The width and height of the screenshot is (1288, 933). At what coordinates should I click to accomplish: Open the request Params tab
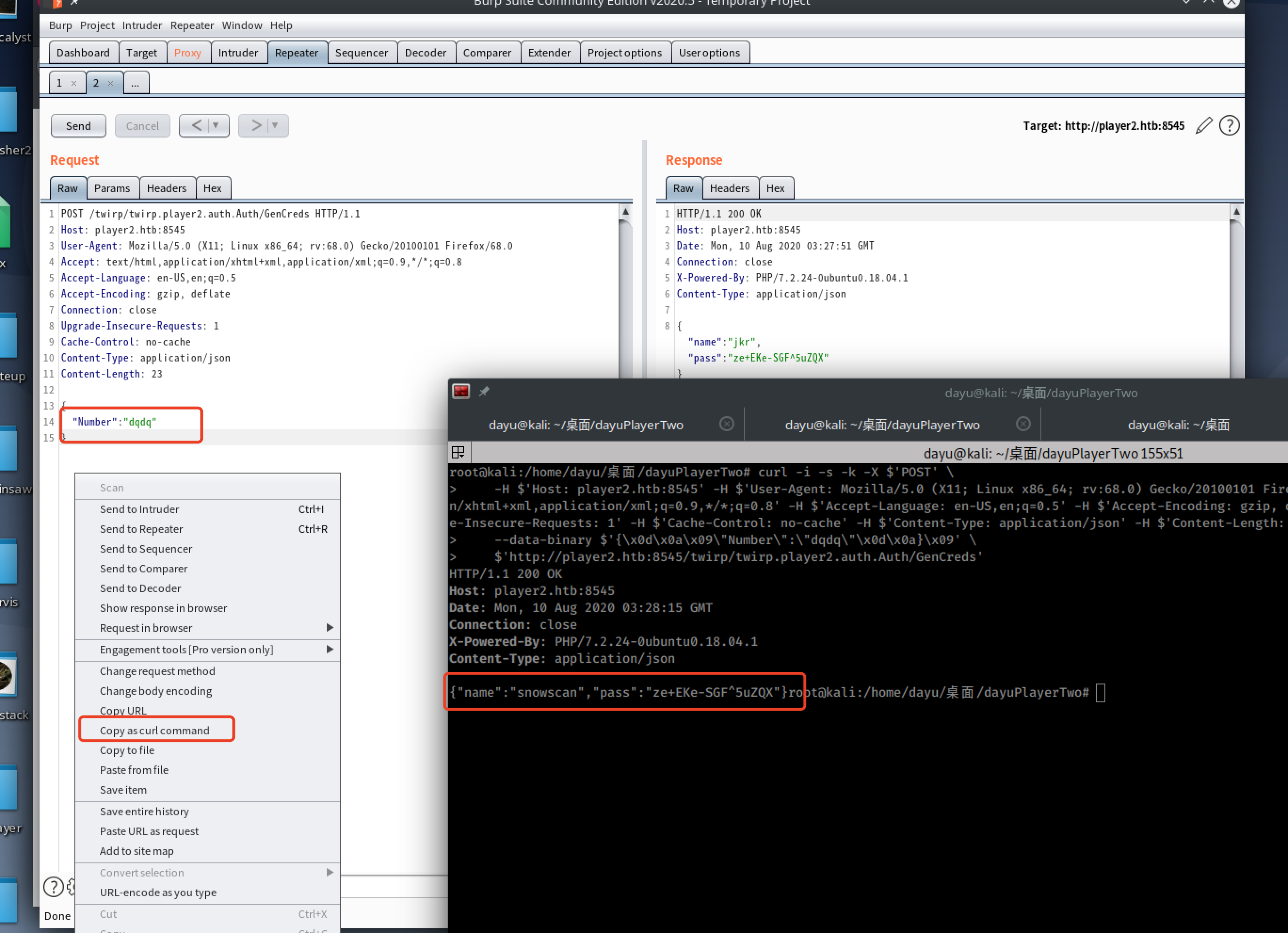[x=112, y=188]
